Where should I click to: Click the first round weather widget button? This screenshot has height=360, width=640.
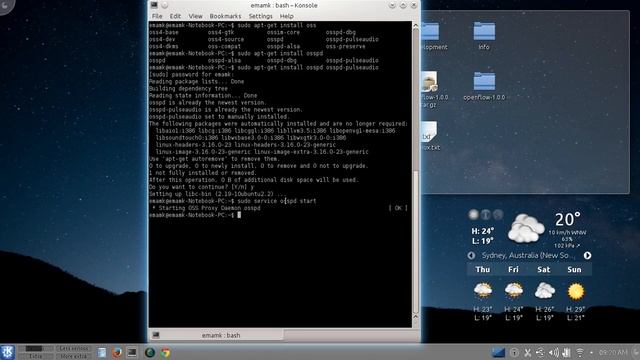click(x=473, y=214)
